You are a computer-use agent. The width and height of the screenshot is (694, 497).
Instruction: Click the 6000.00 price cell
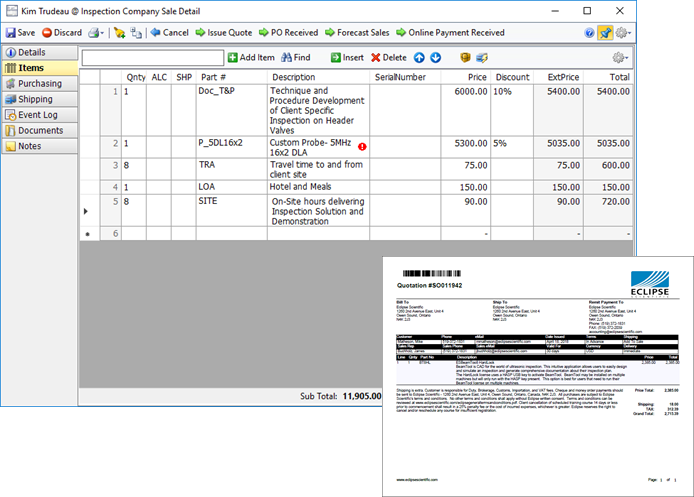point(465,110)
